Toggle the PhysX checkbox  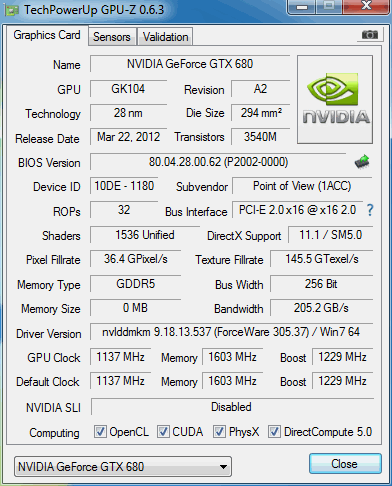[x=219, y=432]
